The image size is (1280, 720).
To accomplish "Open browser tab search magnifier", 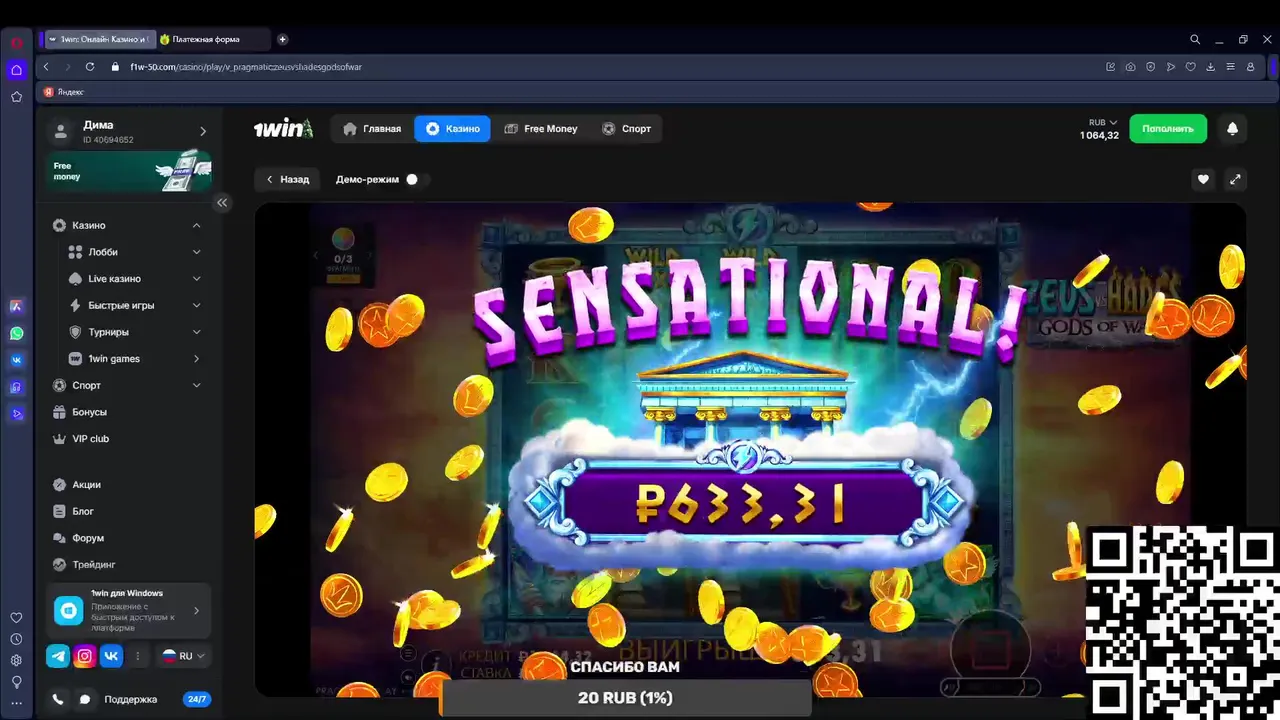I will point(1195,39).
